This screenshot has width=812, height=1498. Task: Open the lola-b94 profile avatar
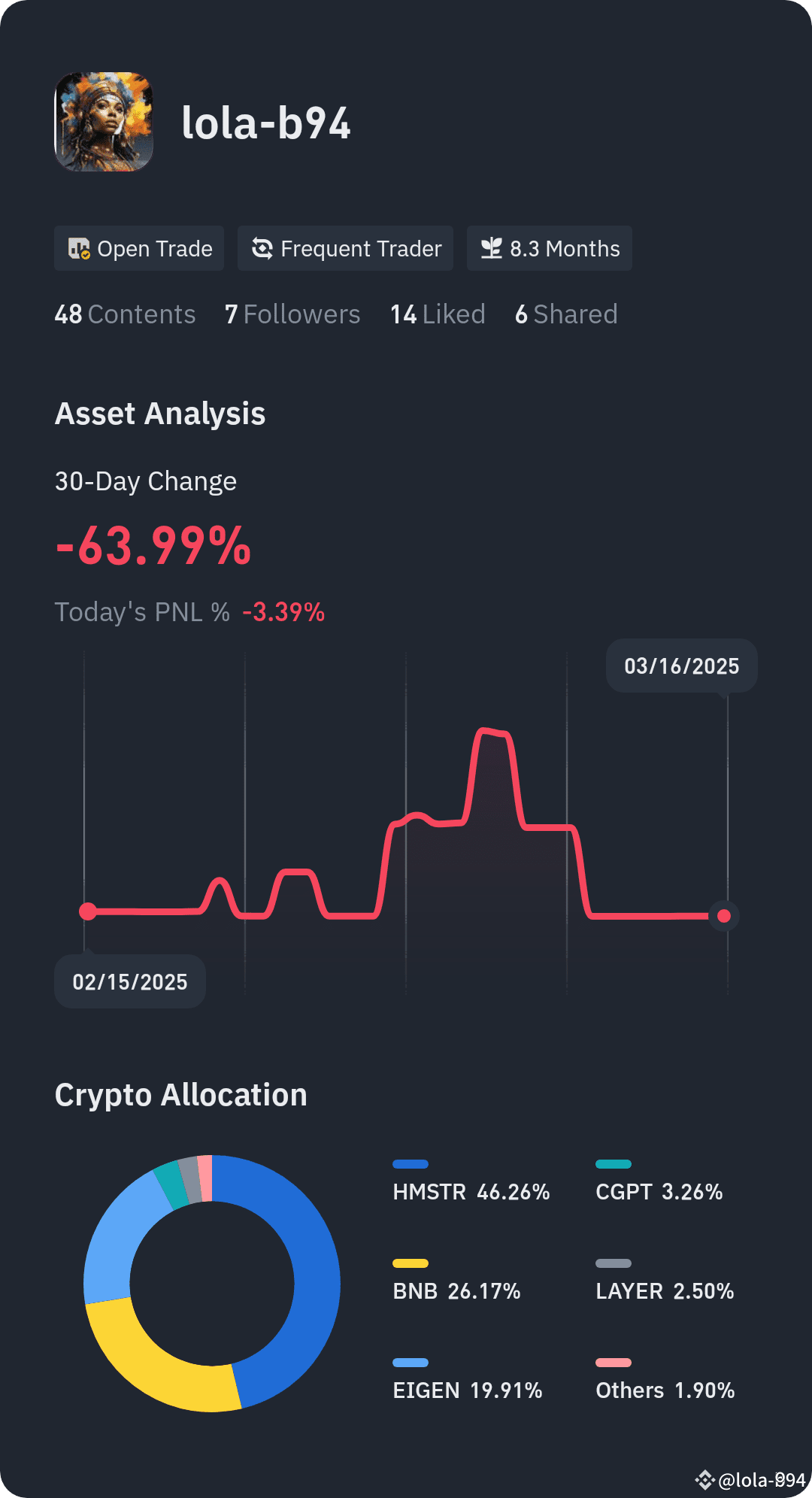[104, 123]
